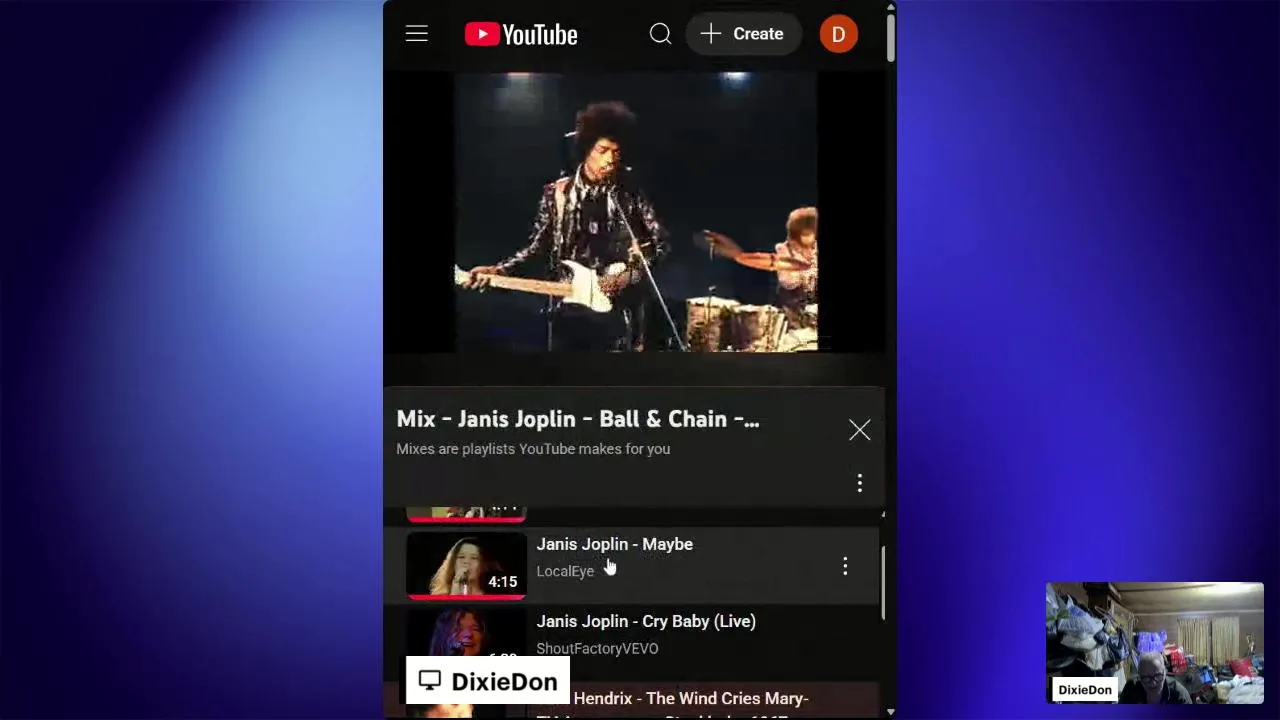Select the 'Janis Joplin - Maybe' title
The image size is (1280, 720).
click(x=614, y=544)
